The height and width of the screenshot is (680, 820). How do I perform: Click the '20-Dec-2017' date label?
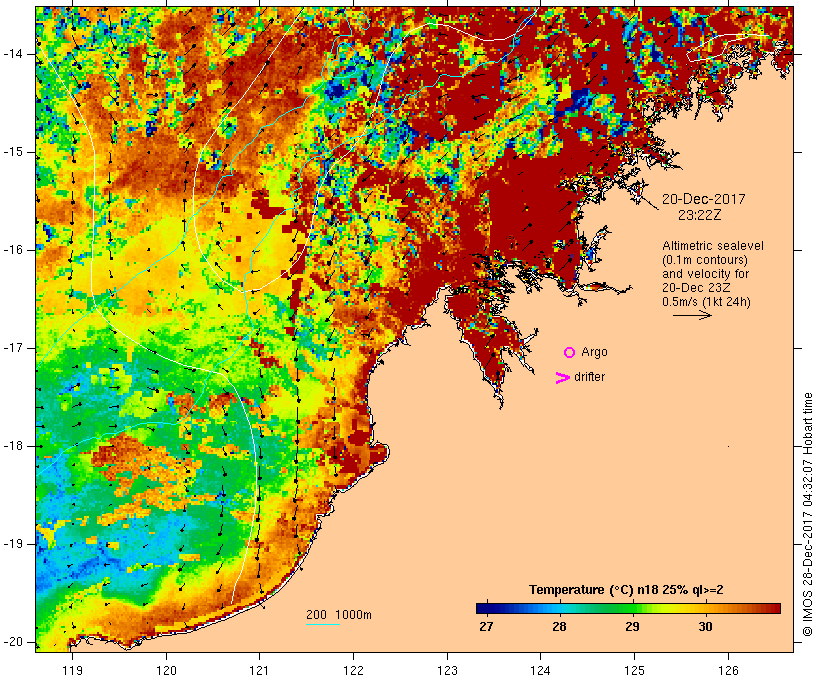click(x=703, y=199)
